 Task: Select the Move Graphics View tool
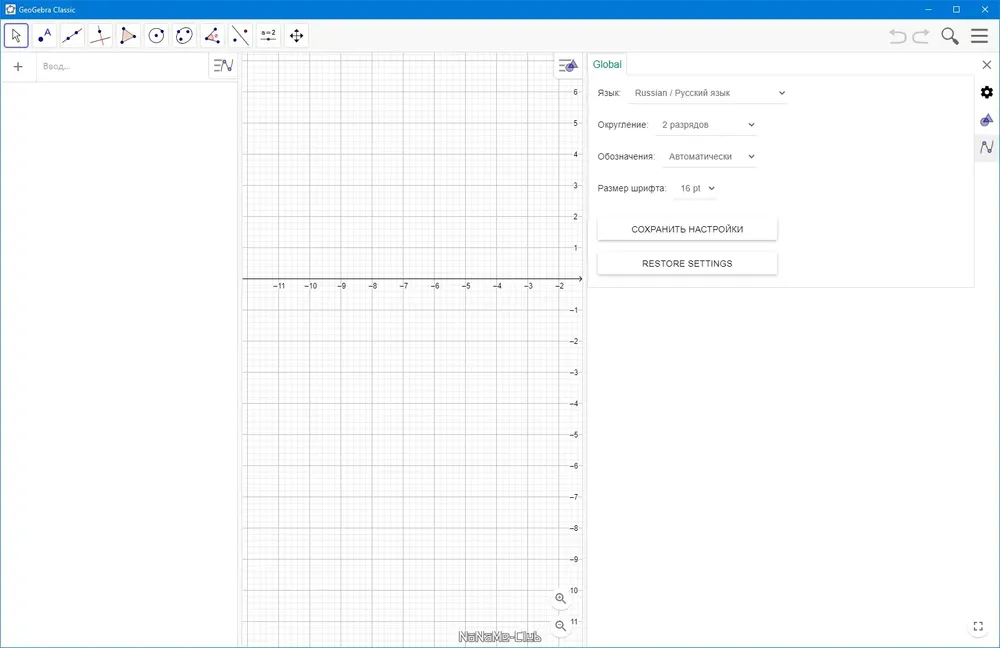[297, 36]
